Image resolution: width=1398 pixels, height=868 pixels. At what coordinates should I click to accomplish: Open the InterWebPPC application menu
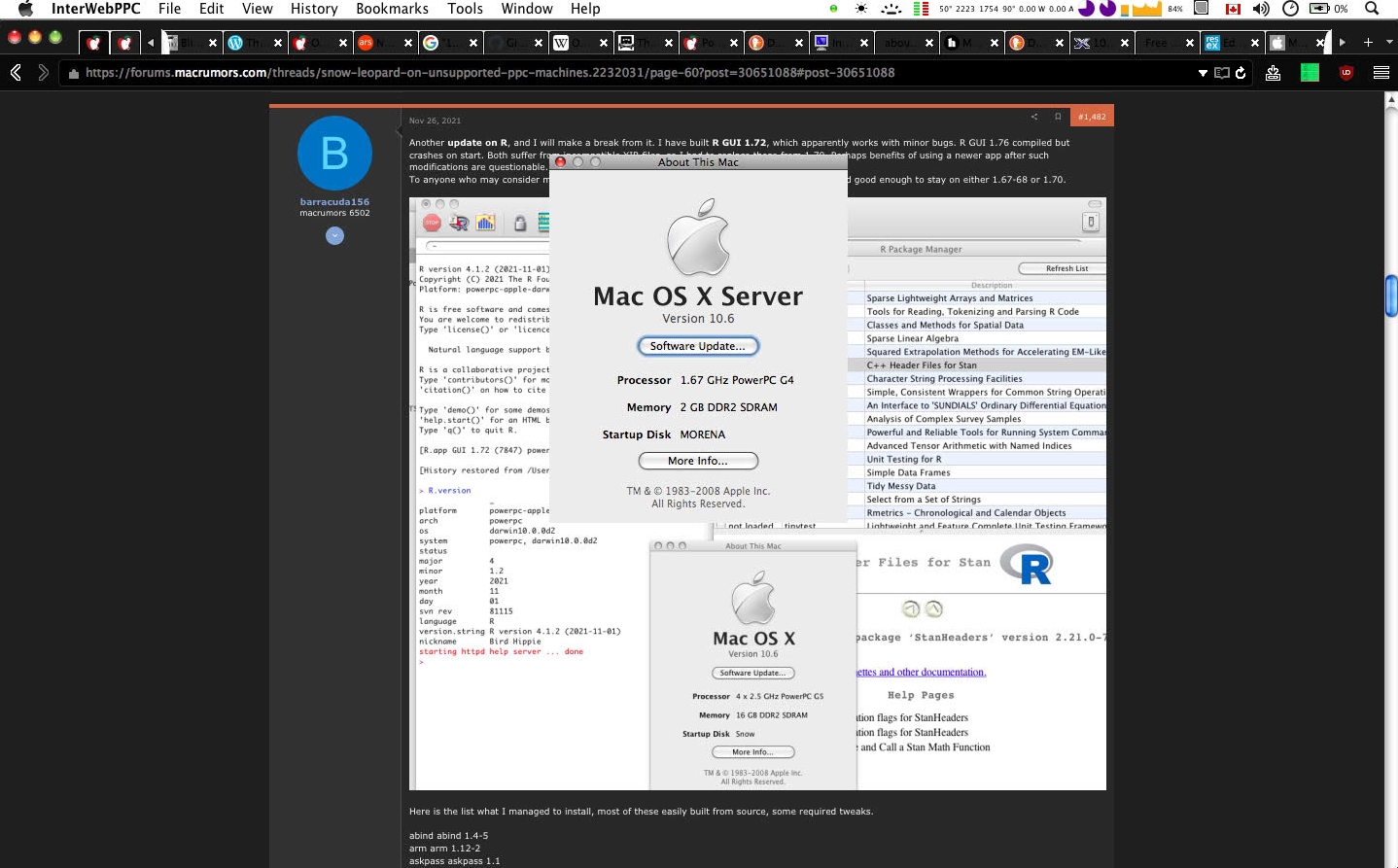(x=95, y=9)
